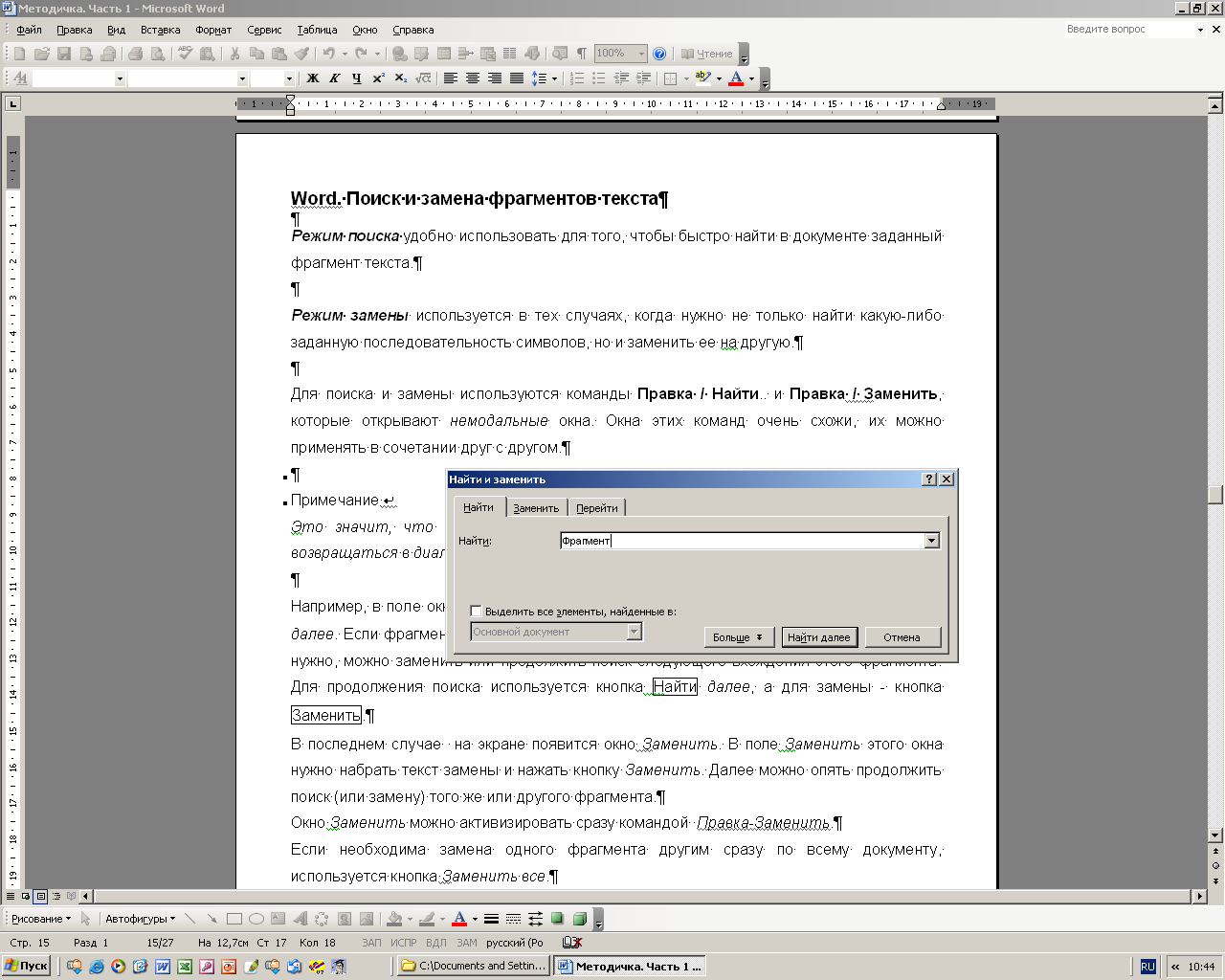Toggle Center alignment

click(x=473, y=78)
